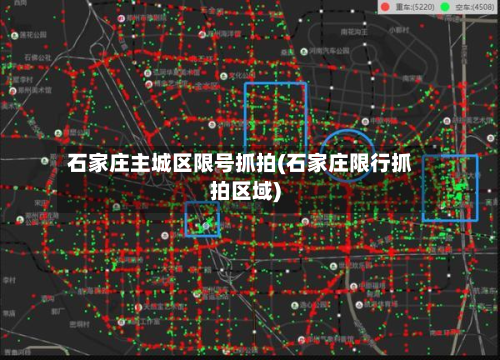Click the 郑州美术馆 marker icon

pyautogui.click(x=13, y=91)
